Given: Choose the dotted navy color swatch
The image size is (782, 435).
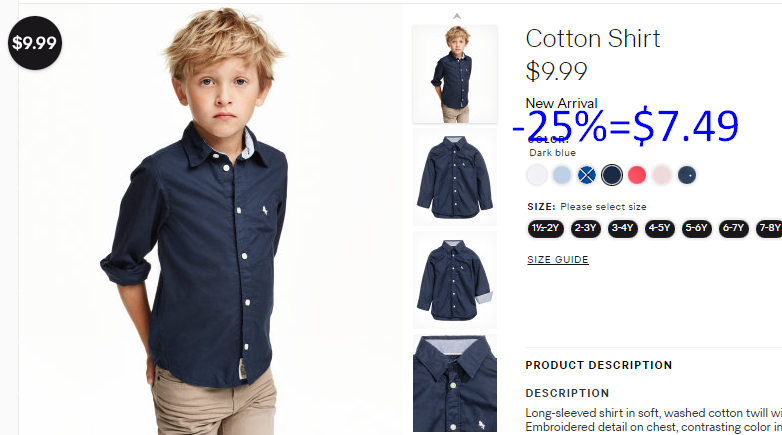Looking at the screenshot, I should [687, 175].
